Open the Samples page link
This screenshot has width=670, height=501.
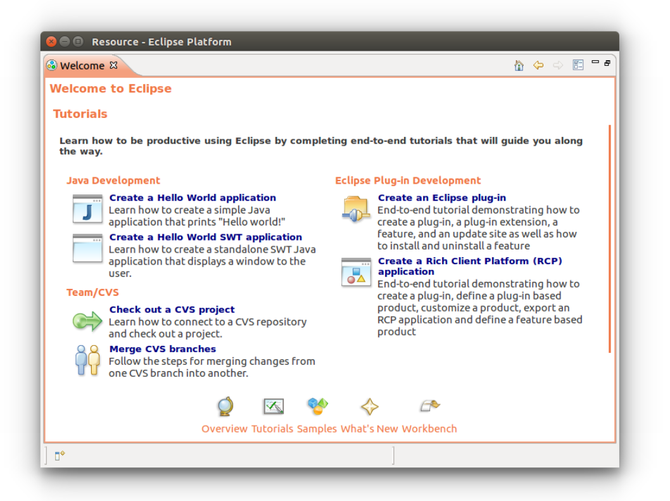point(317,429)
